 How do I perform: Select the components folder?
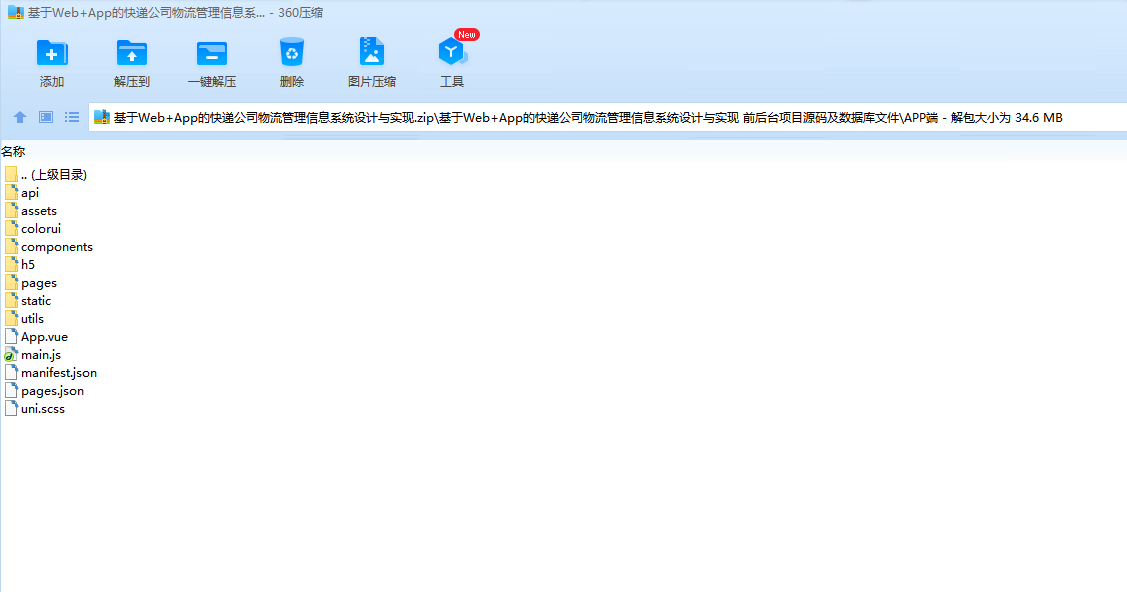tap(48, 246)
